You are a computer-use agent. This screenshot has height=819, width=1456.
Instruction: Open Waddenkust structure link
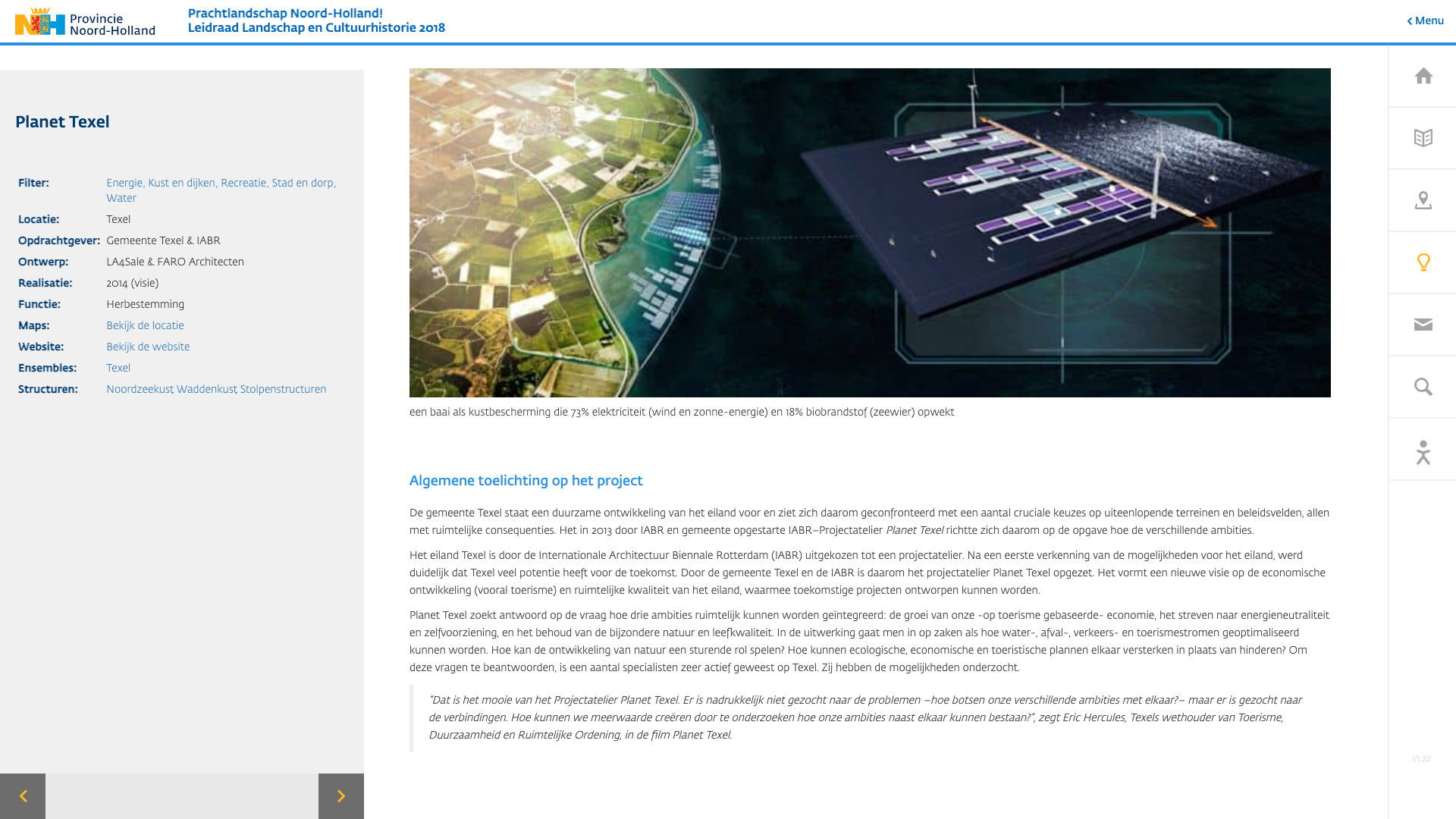coord(206,389)
